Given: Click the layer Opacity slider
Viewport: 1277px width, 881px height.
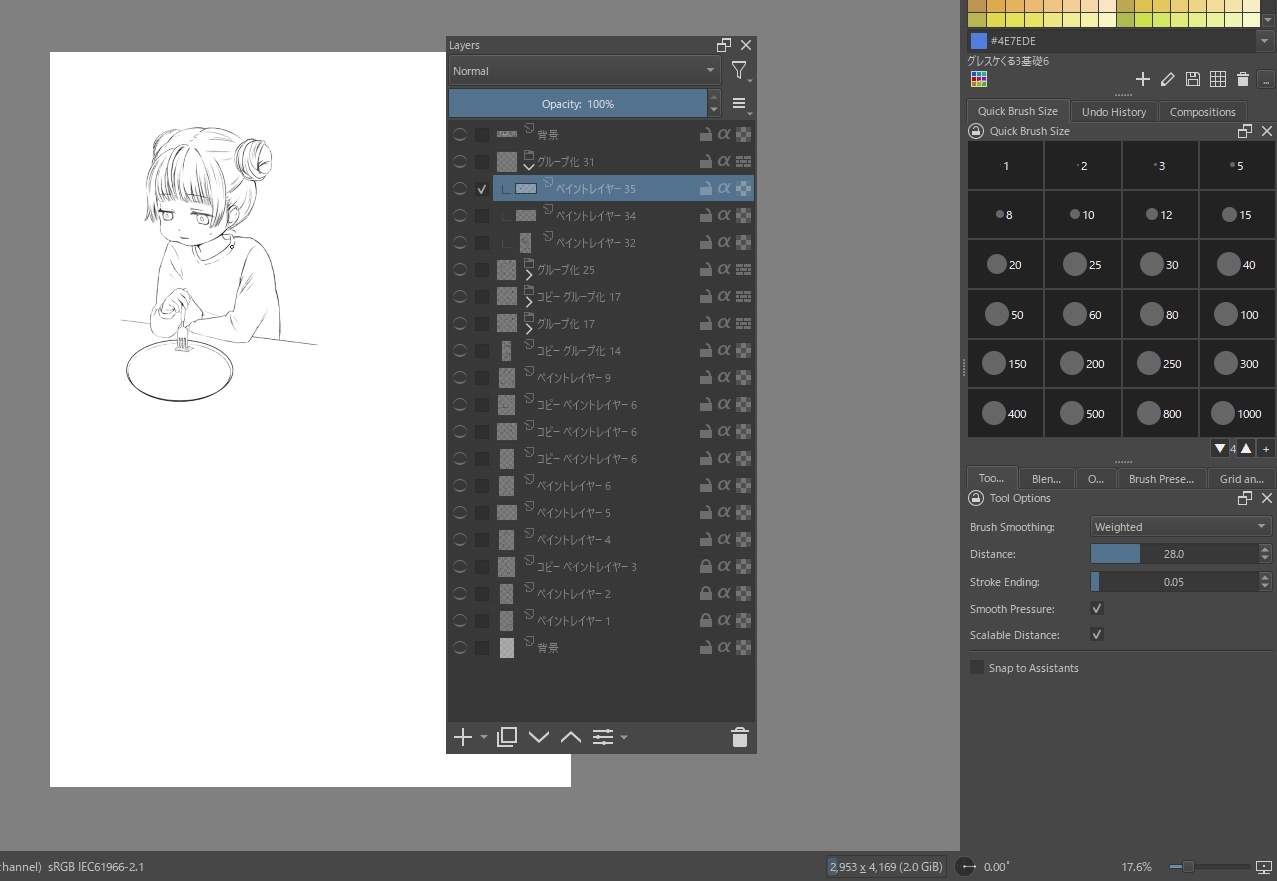Looking at the screenshot, I should tap(577, 104).
